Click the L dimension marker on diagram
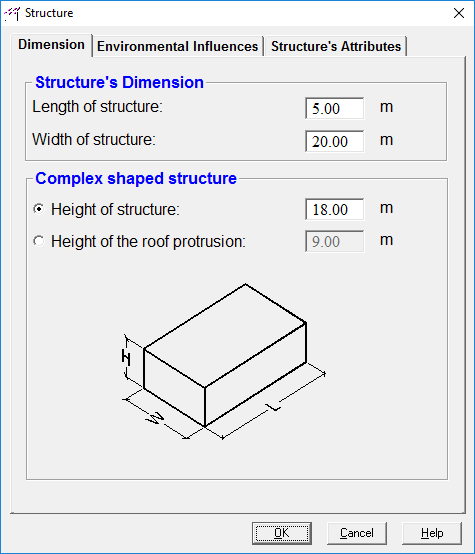 [274, 407]
